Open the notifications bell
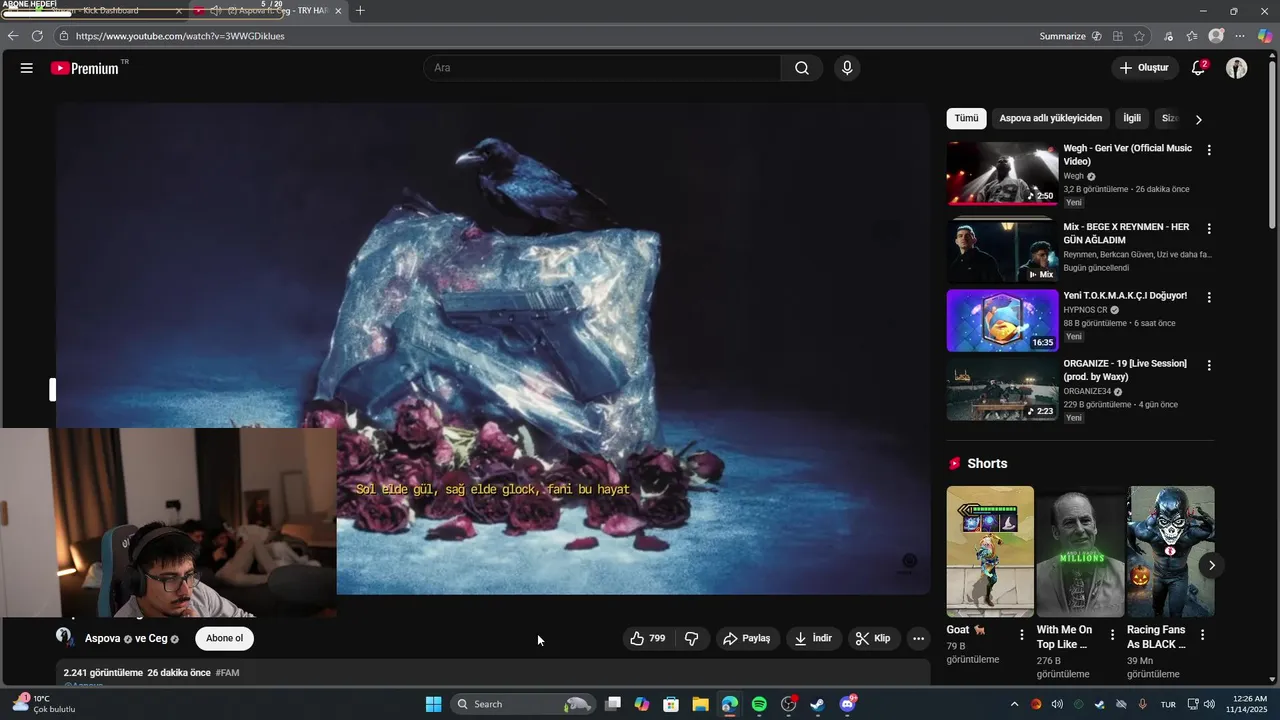This screenshot has height=720, width=1280. point(1198,68)
